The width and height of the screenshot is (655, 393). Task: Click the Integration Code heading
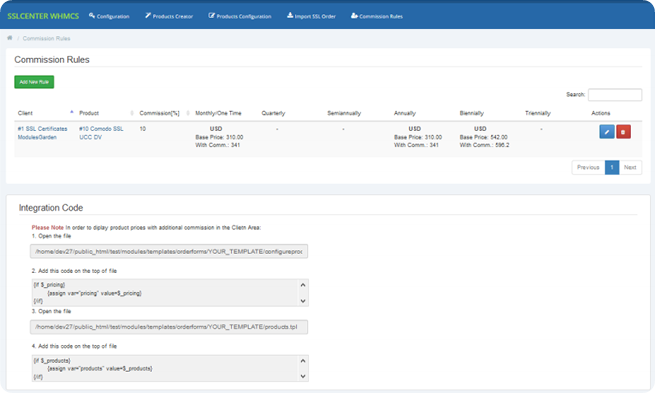tap(51, 208)
